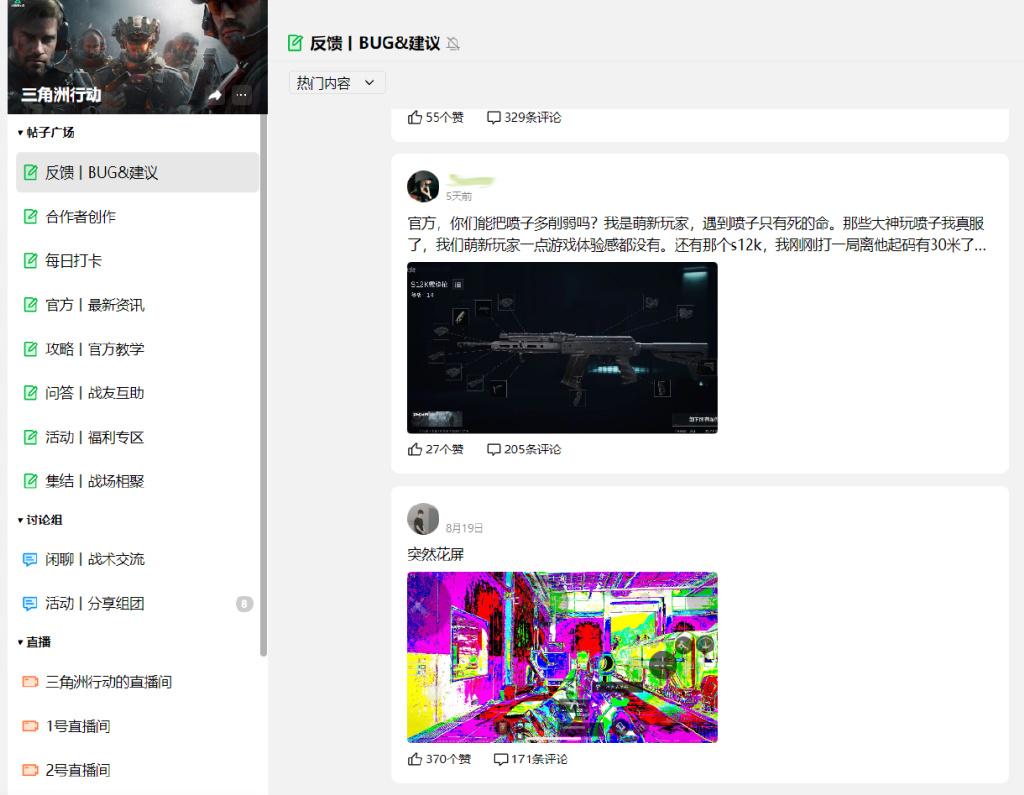Enter 三角洲行动的直播间 live room
This screenshot has height=795, width=1024.
click(108, 682)
